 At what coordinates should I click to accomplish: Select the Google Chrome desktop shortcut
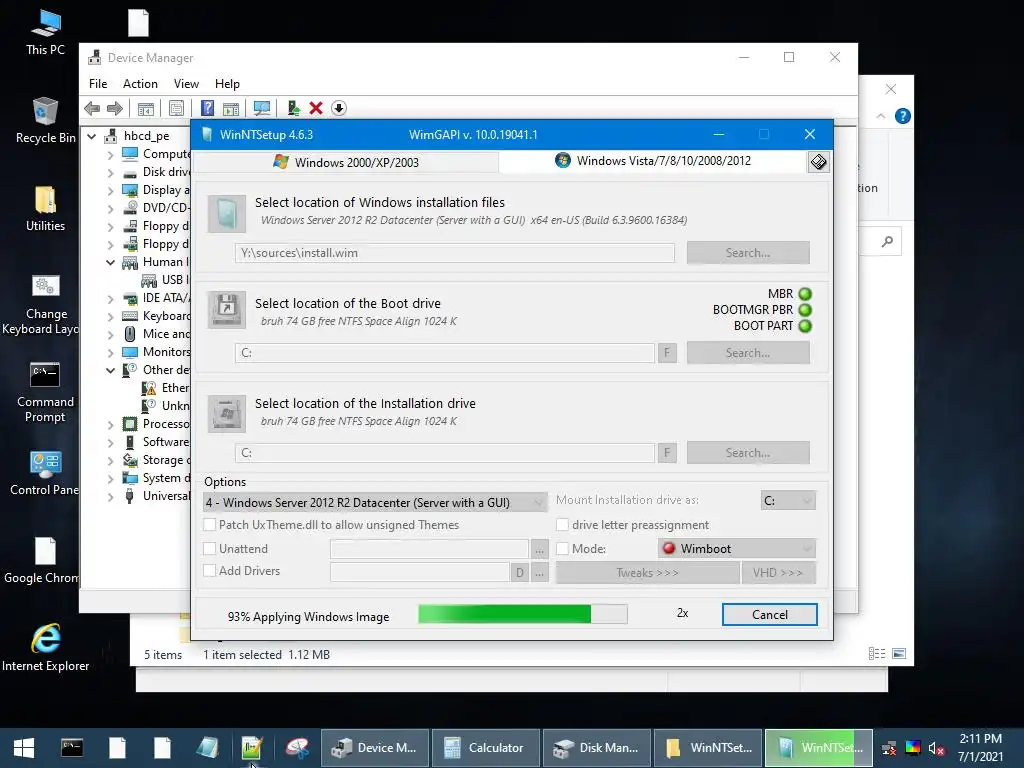[x=43, y=560]
